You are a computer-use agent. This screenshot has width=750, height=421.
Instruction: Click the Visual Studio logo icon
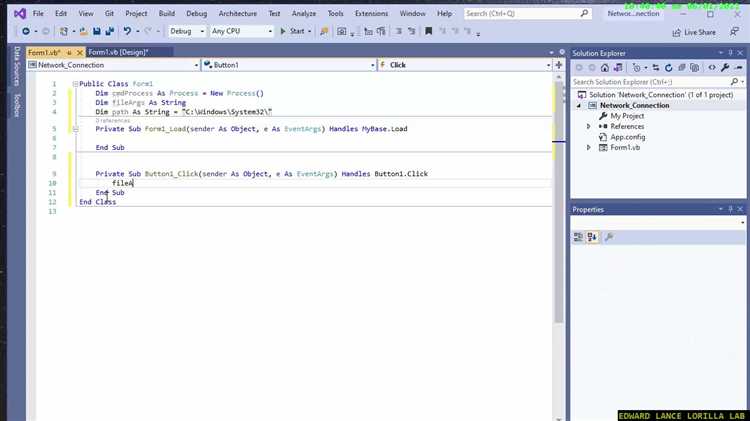point(20,13)
